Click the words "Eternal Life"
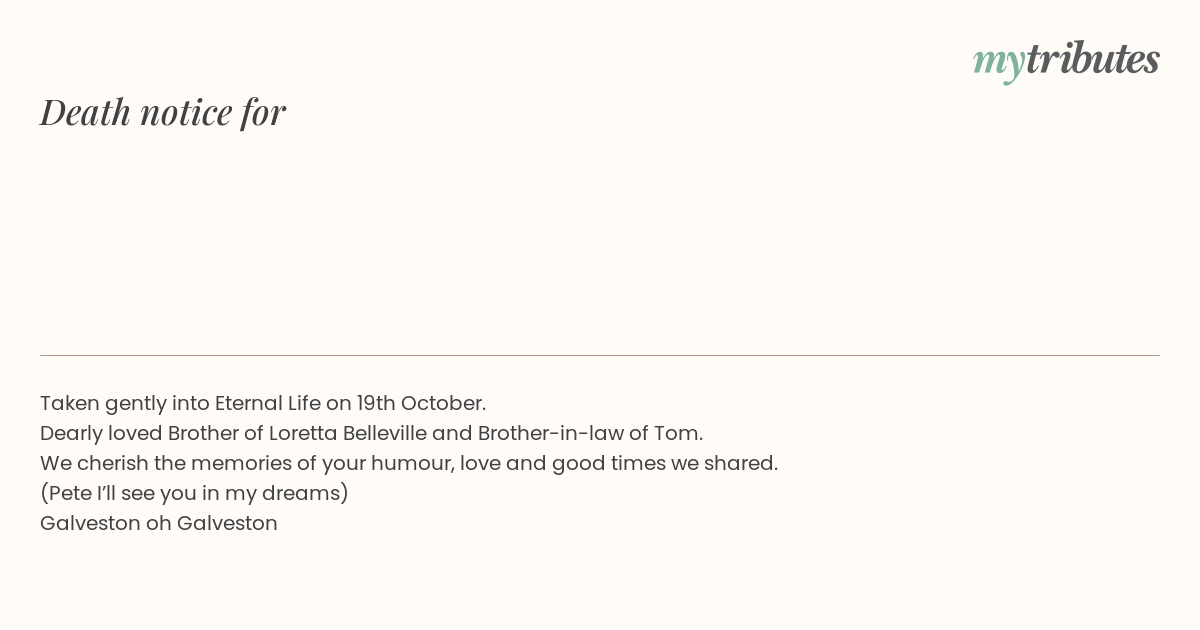The height and width of the screenshot is (630, 1200). click(x=268, y=403)
